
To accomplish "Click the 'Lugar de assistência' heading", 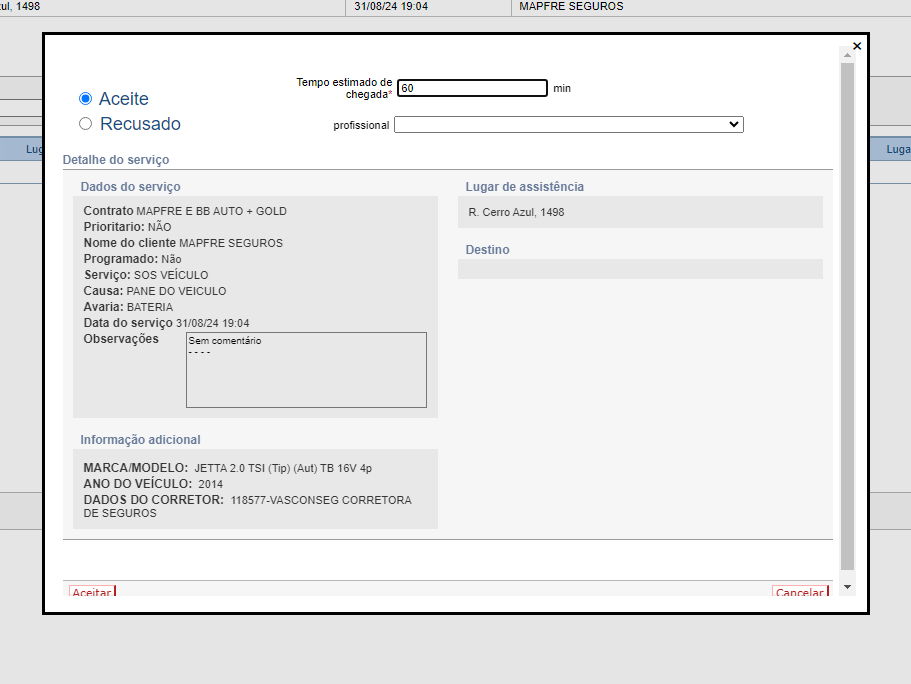I will coord(524,187).
